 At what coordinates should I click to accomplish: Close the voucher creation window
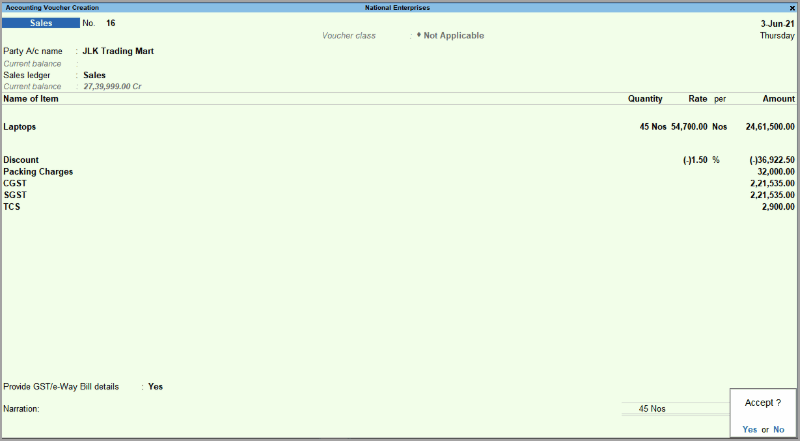click(x=792, y=8)
